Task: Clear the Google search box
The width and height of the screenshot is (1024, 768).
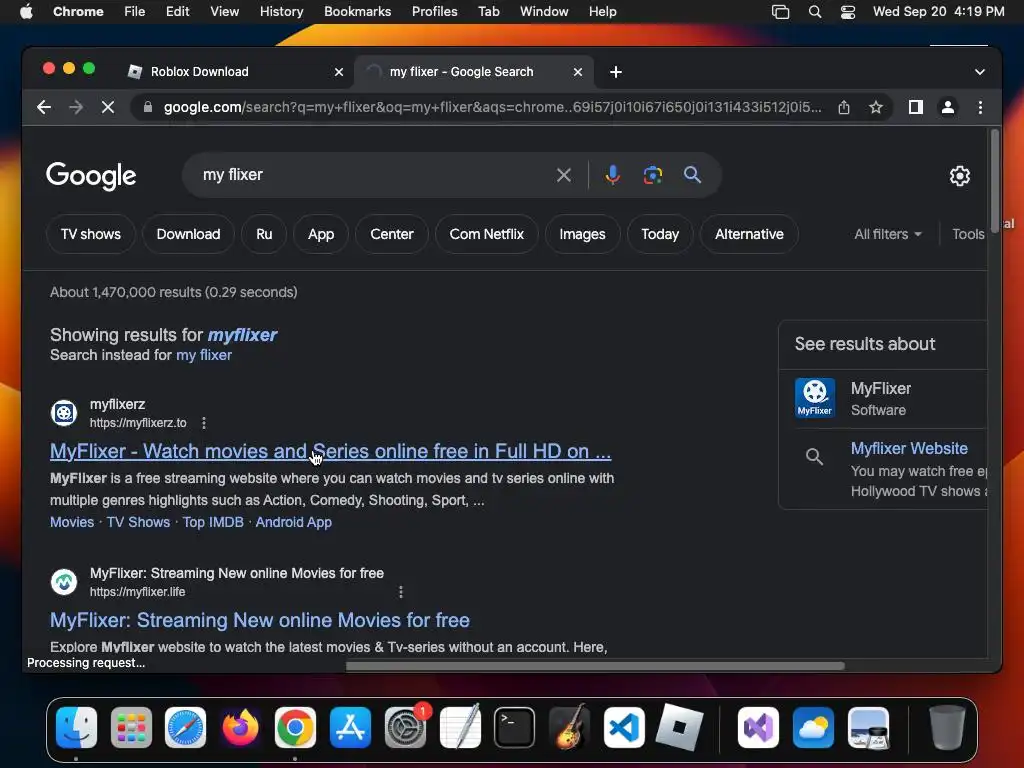Action: click(564, 175)
